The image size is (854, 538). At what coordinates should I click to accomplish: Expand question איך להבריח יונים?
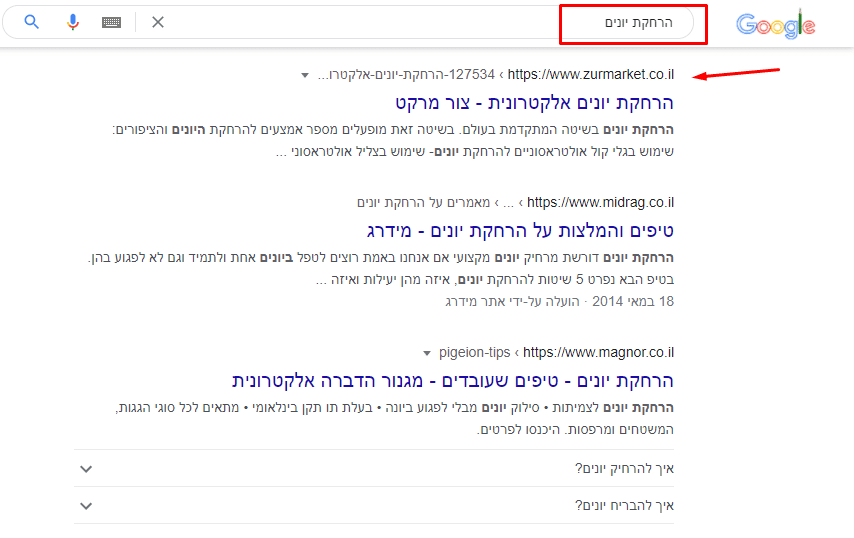pyautogui.click(x=374, y=505)
